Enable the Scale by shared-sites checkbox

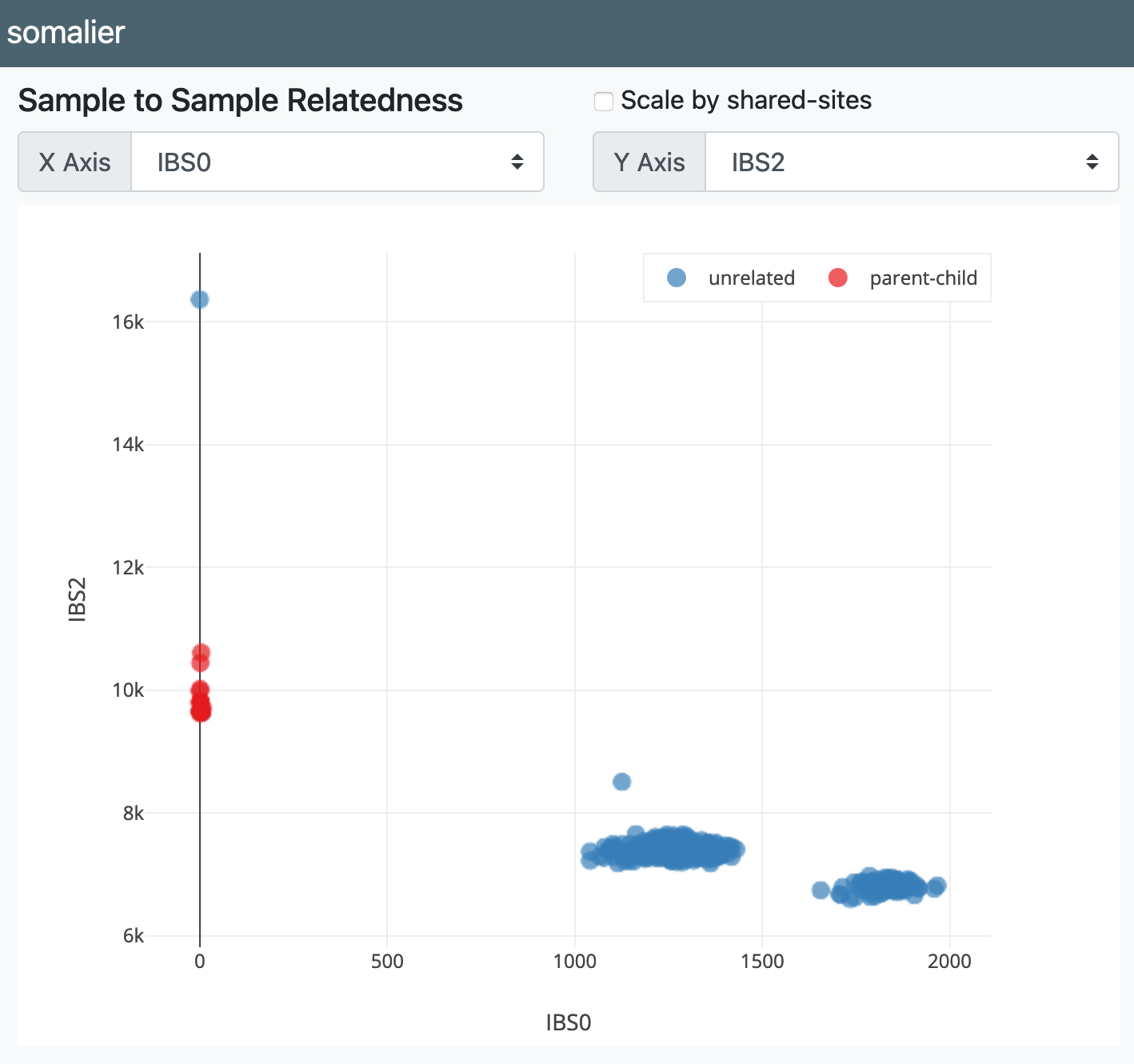(604, 102)
